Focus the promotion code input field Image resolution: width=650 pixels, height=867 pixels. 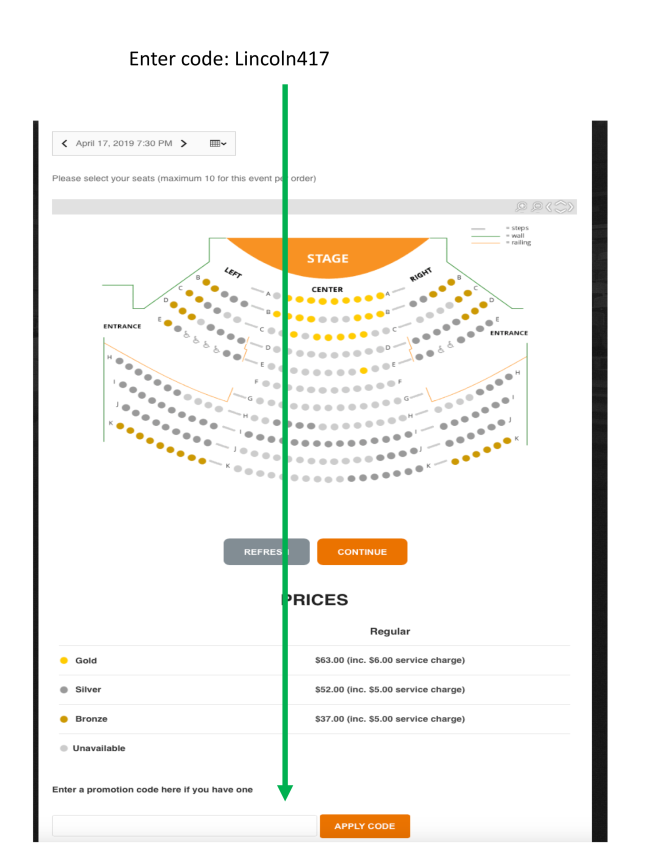[x=184, y=826]
